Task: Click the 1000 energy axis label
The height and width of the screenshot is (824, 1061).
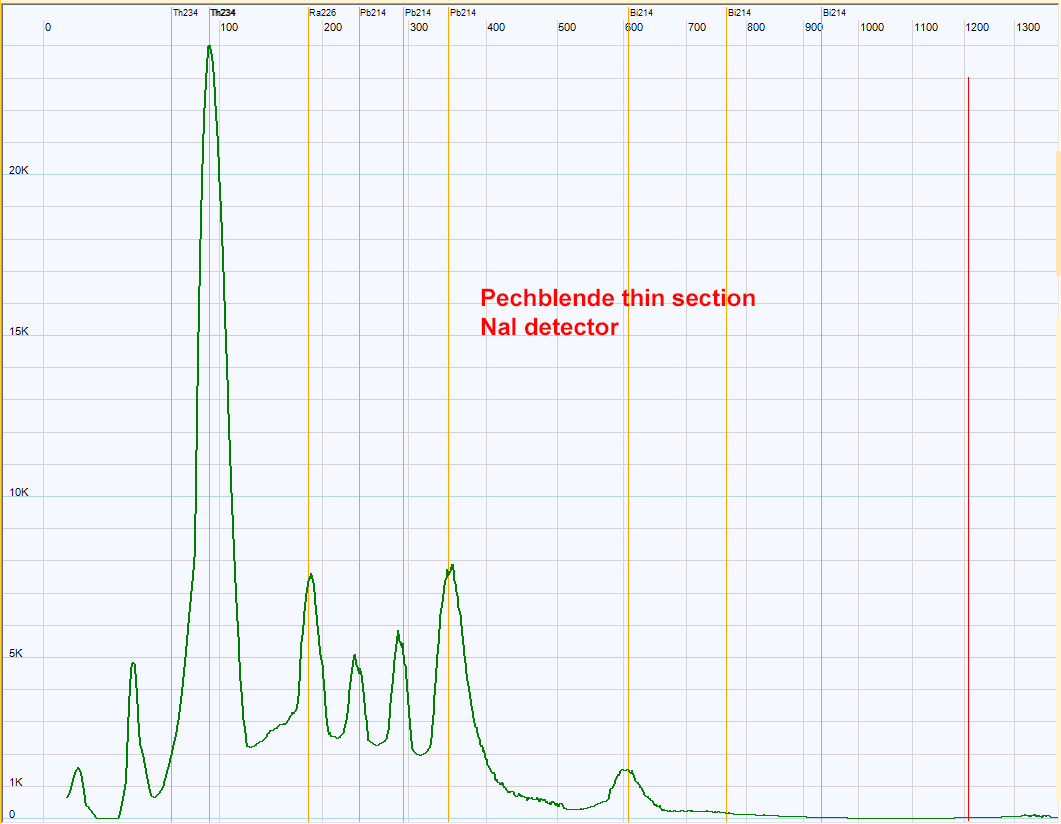Action: (872, 28)
